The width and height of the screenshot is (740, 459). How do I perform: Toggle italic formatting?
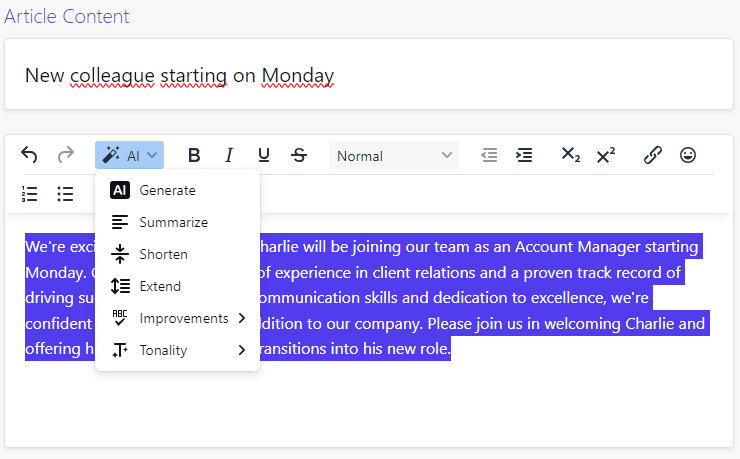click(x=229, y=155)
